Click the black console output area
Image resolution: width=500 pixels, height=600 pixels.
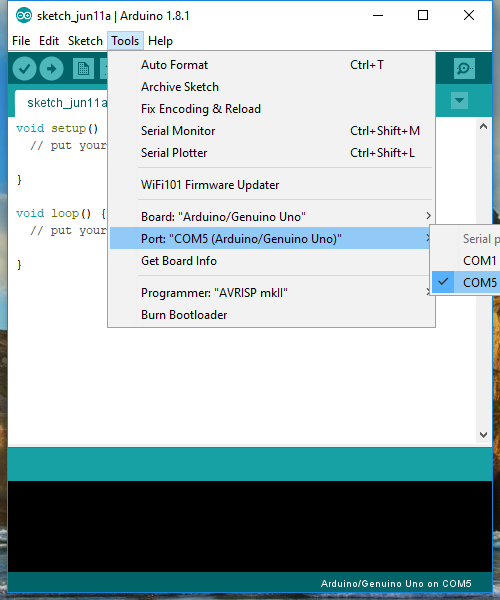[250, 526]
